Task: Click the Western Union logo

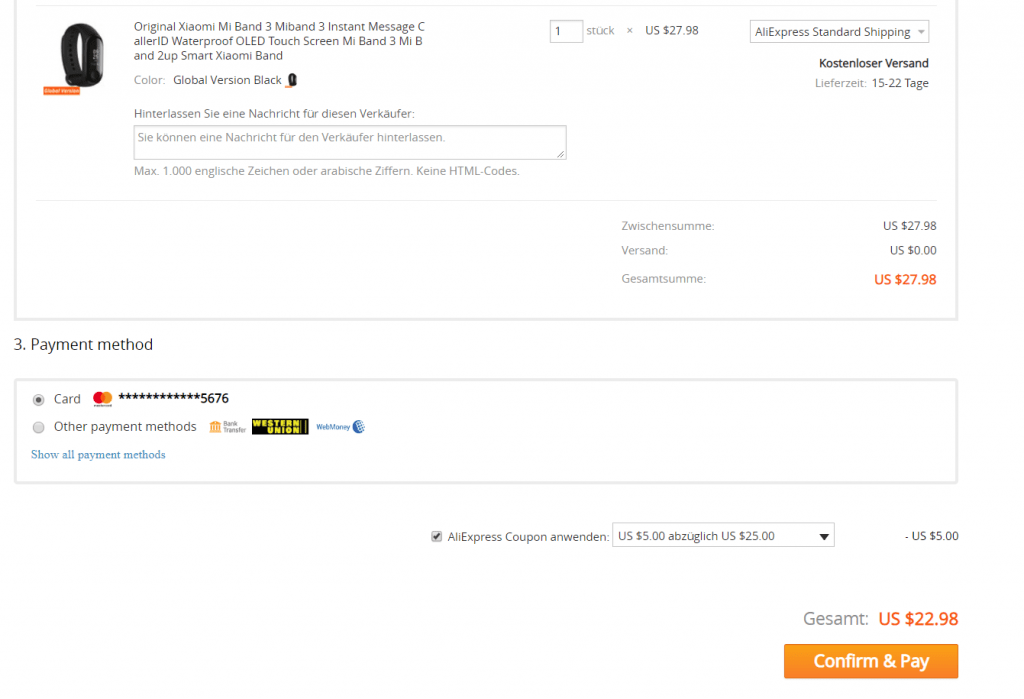Action: click(x=280, y=427)
